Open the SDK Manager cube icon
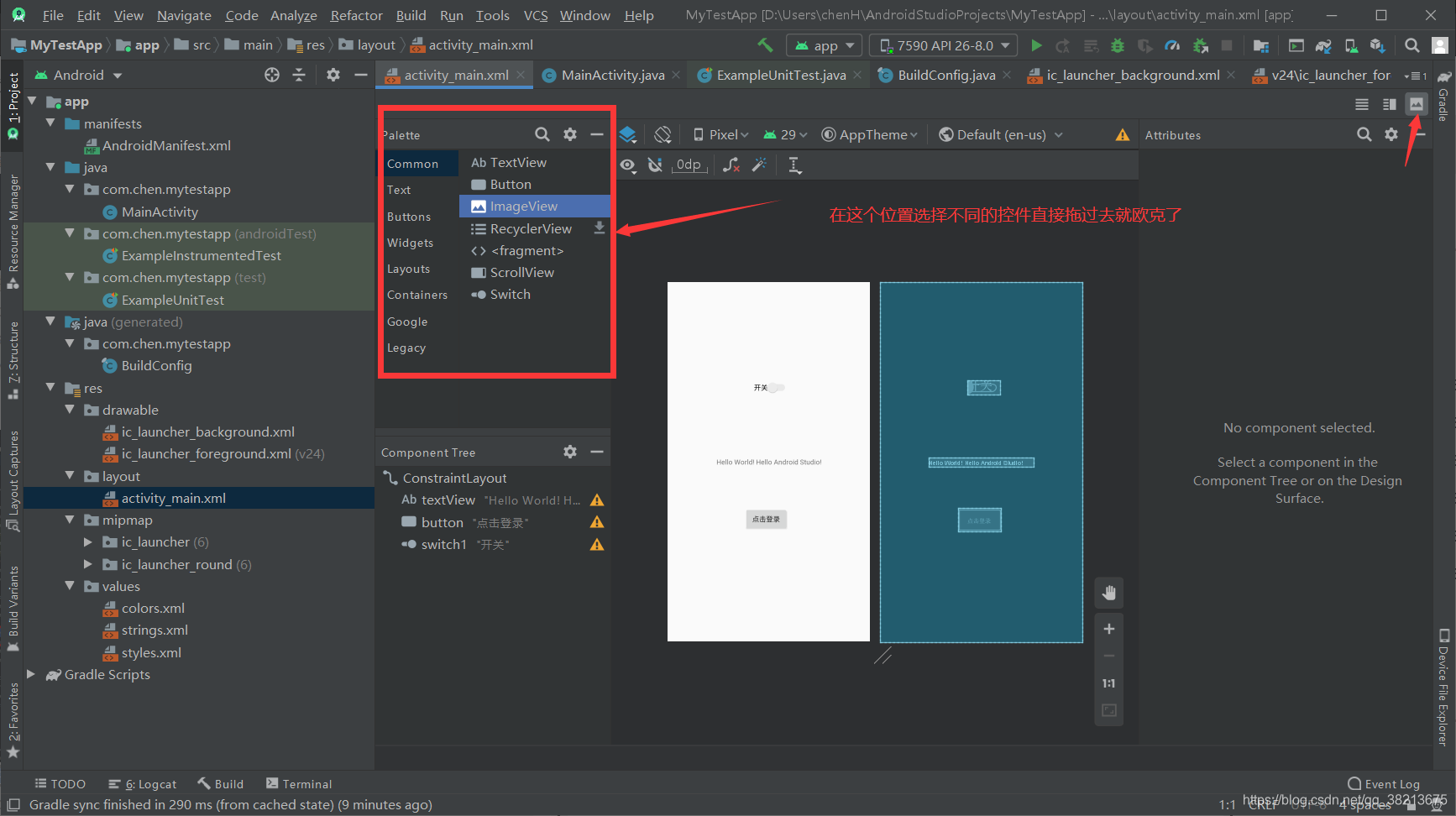Image resolution: width=1456 pixels, height=816 pixels. [x=1377, y=45]
